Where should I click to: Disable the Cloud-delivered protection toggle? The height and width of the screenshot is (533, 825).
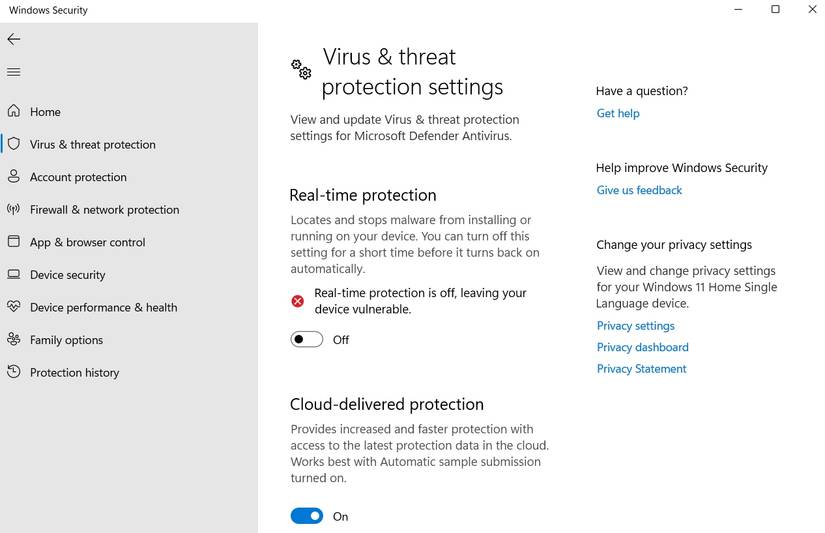tap(307, 516)
